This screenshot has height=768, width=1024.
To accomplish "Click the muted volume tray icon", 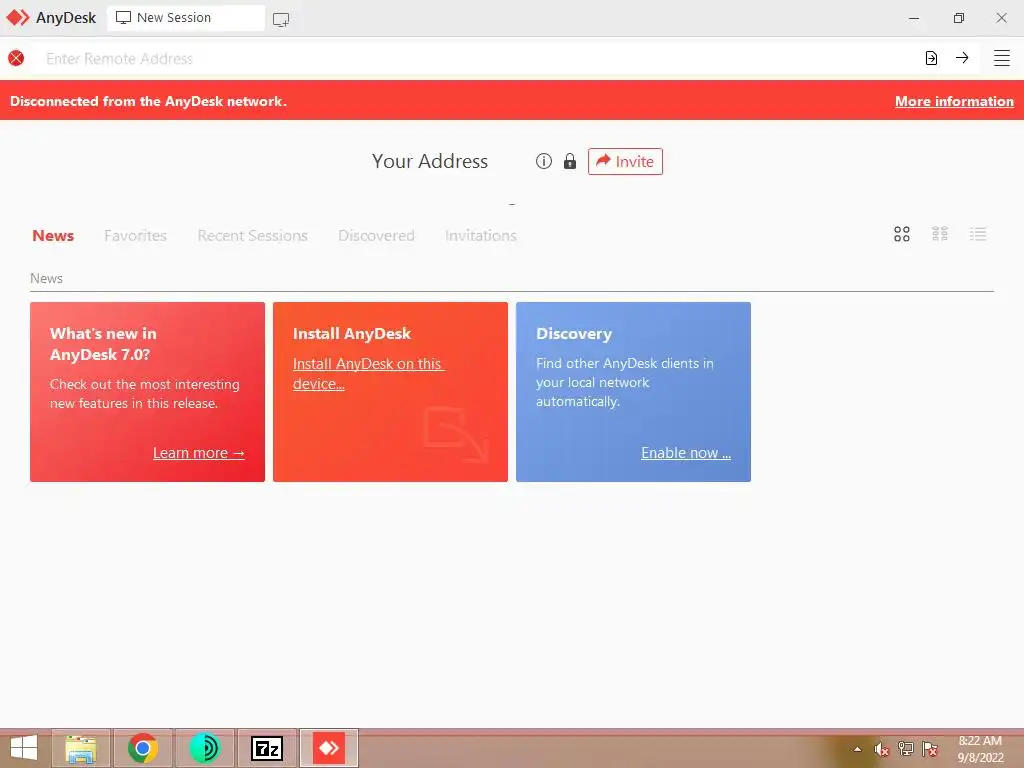I will (x=881, y=749).
